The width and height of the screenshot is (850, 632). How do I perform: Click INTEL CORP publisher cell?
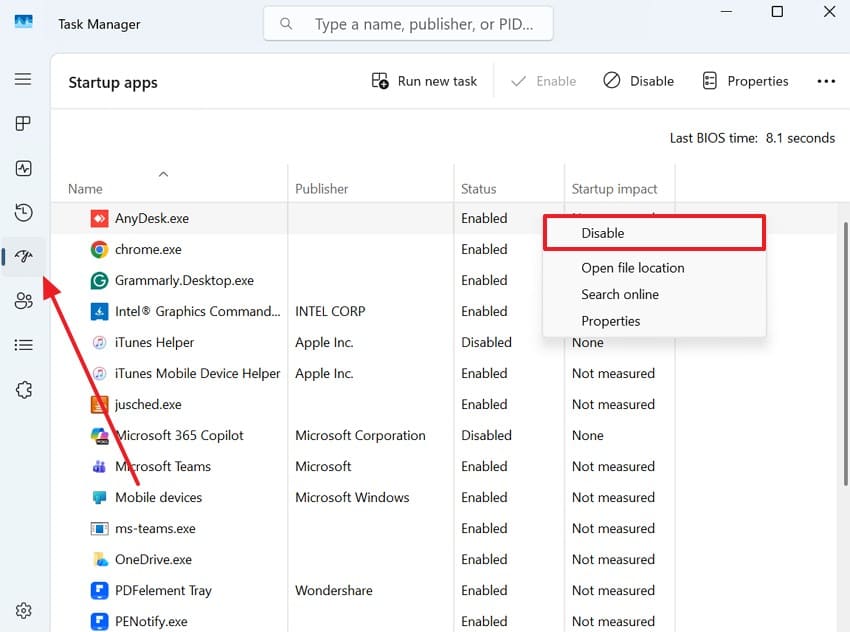pos(330,311)
